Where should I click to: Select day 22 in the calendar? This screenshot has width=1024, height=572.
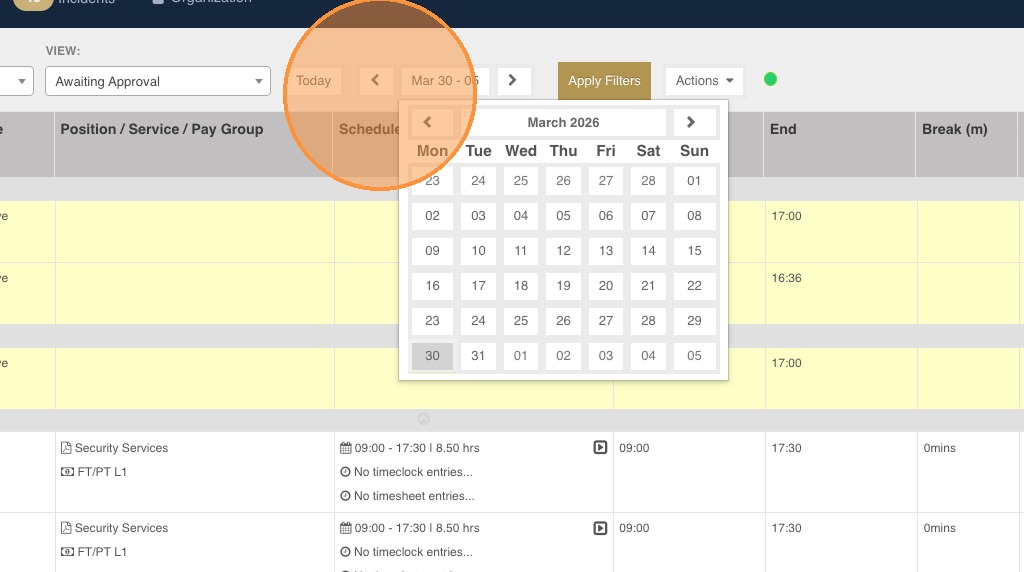coord(694,286)
